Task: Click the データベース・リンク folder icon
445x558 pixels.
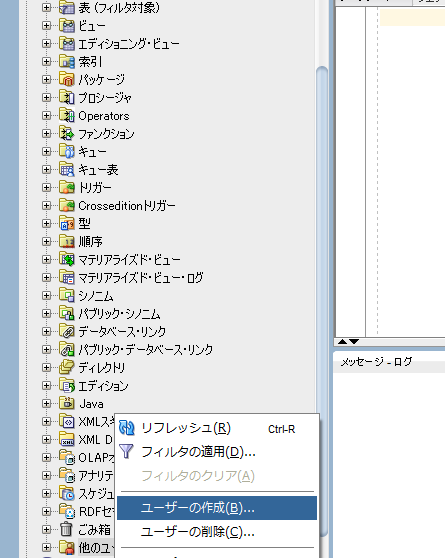Action: [x=67, y=332]
